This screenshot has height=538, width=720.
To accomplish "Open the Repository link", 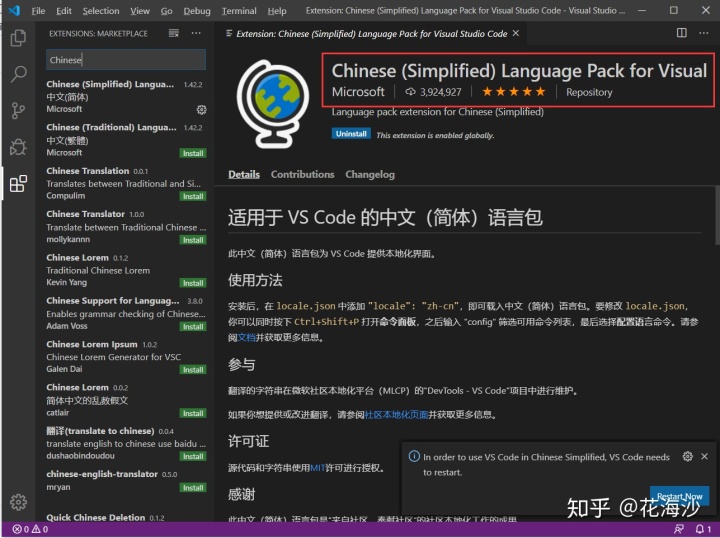I will coord(589,92).
